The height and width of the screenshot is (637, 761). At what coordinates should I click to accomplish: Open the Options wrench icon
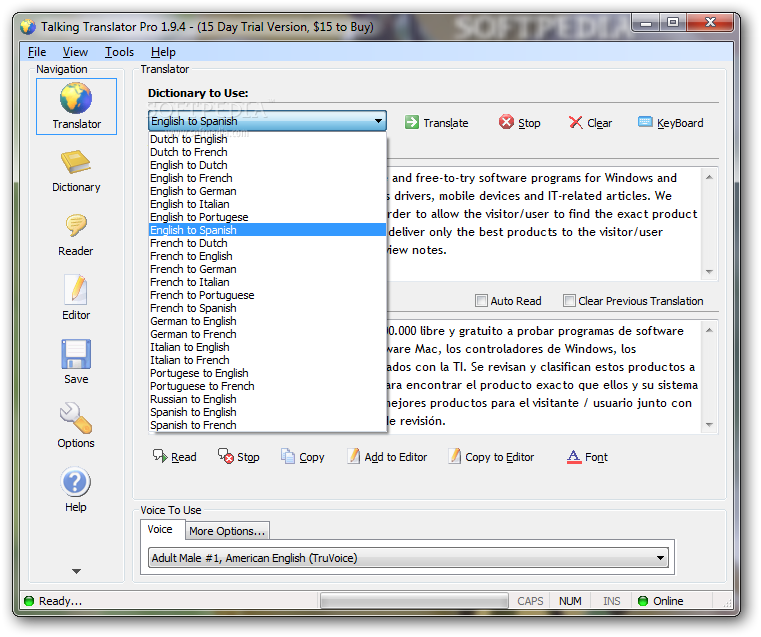tap(76, 418)
